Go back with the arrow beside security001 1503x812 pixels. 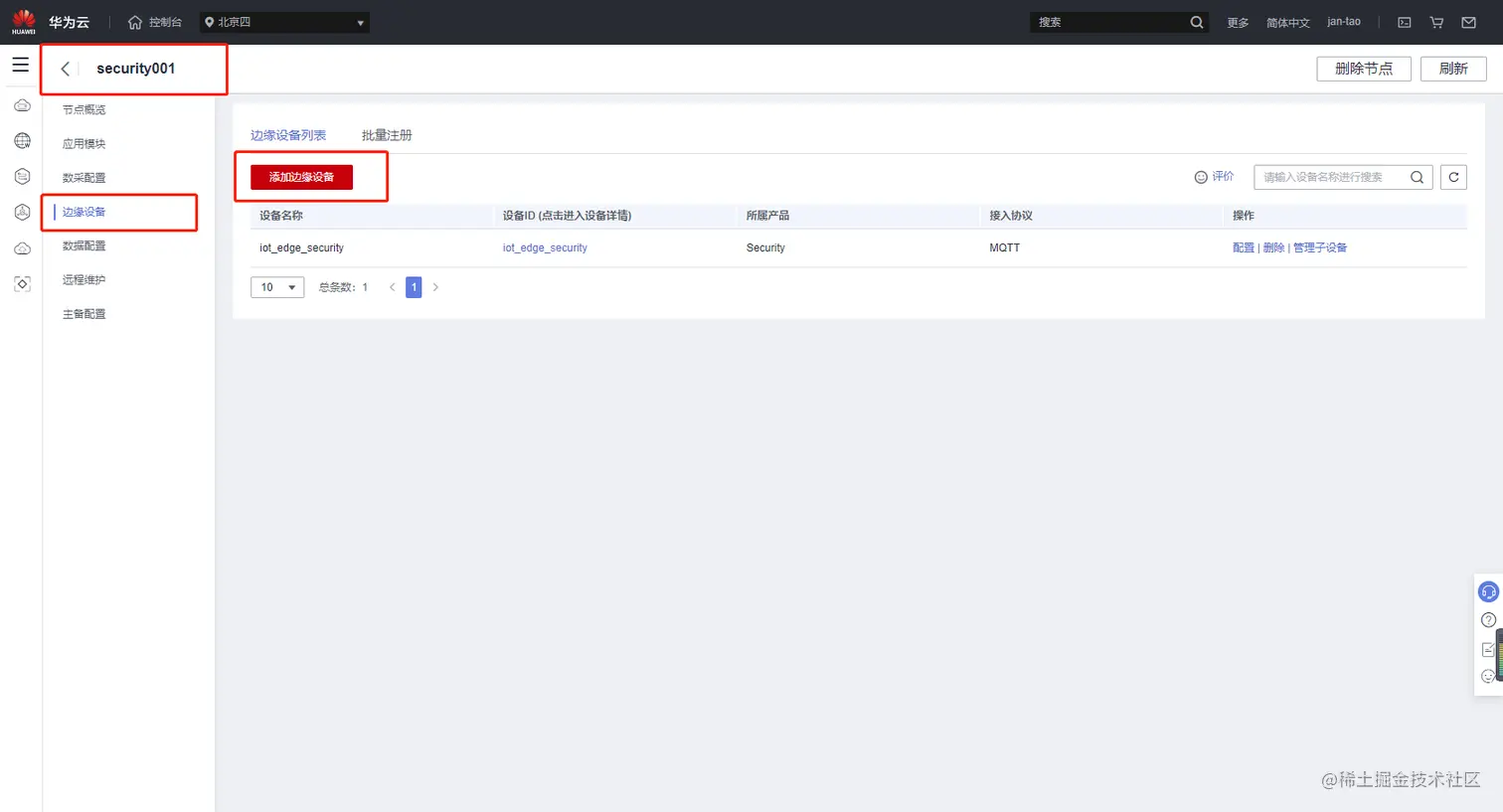(x=66, y=69)
